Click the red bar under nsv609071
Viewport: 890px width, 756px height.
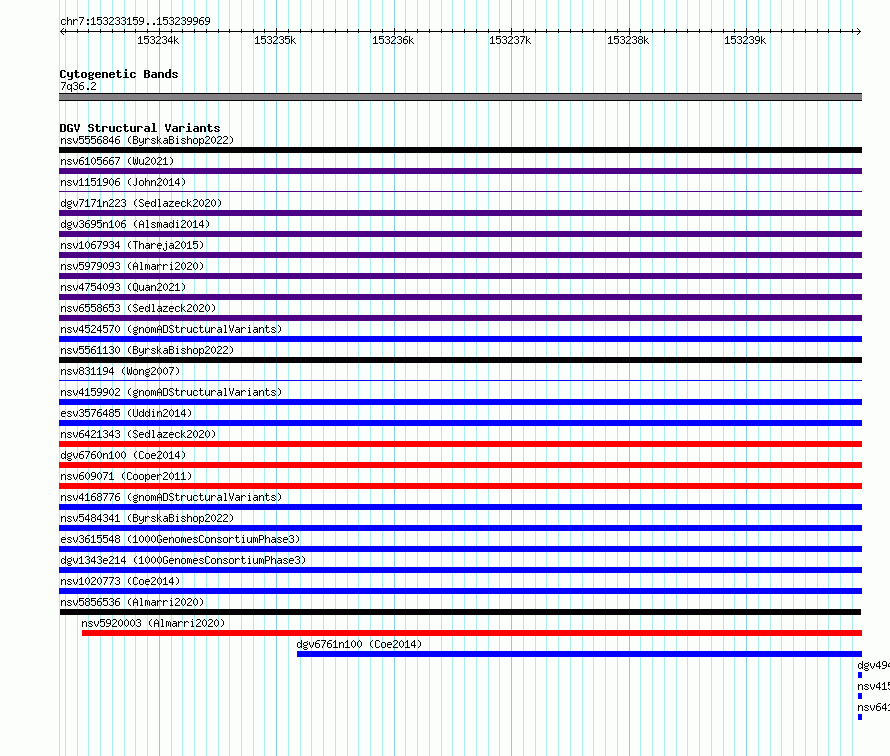pyautogui.click(x=460, y=486)
